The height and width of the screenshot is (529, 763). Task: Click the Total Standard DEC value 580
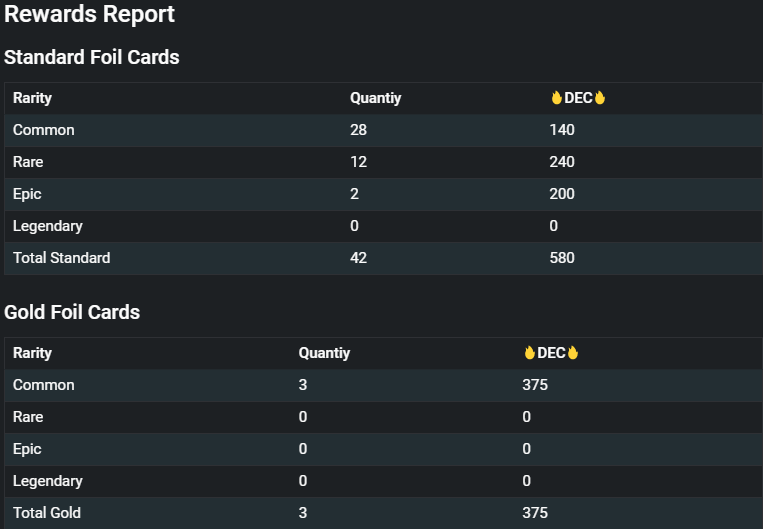(562, 258)
